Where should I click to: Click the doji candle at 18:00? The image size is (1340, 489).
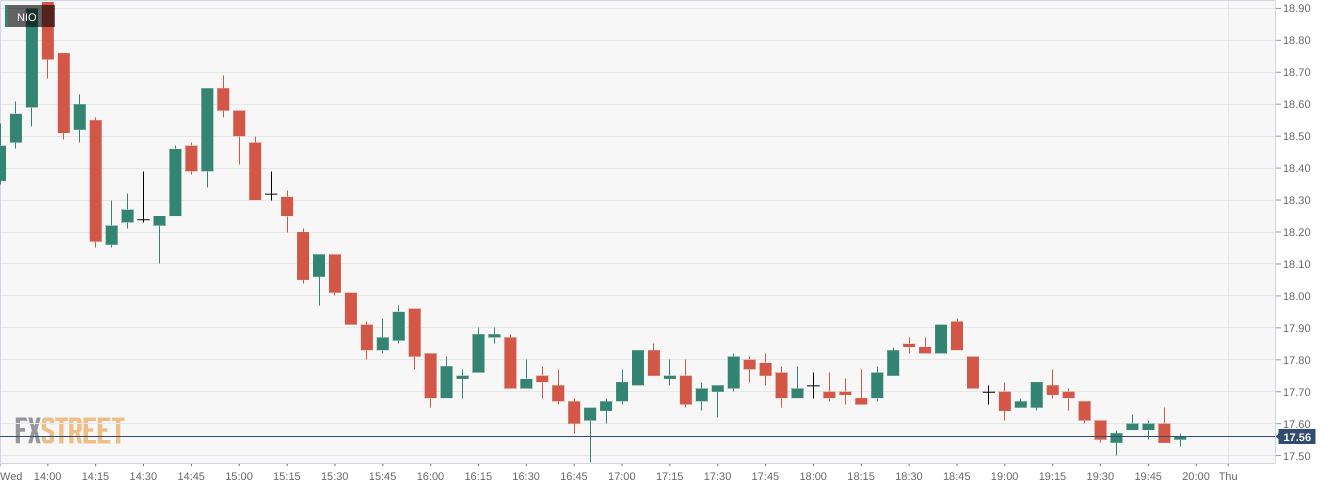coord(813,385)
